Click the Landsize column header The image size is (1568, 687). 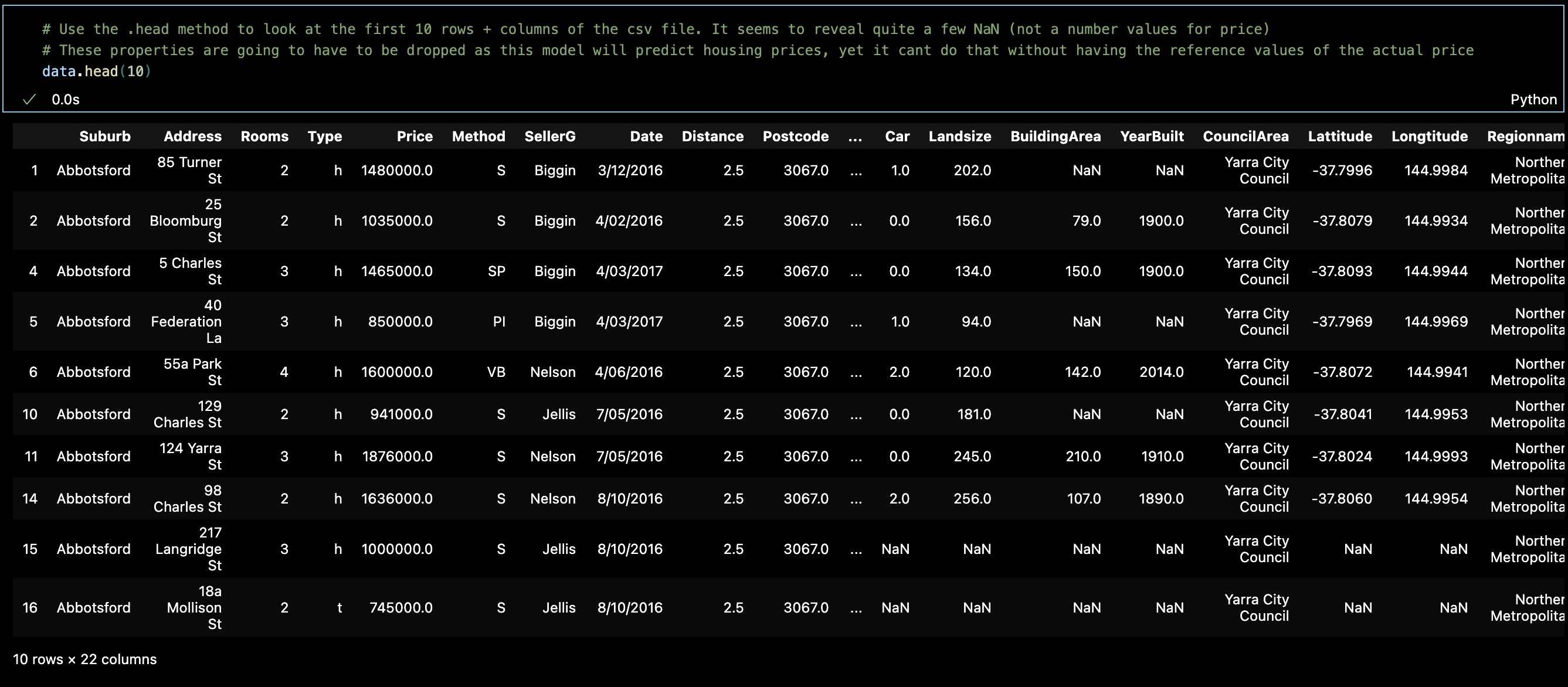click(x=959, y=137)
